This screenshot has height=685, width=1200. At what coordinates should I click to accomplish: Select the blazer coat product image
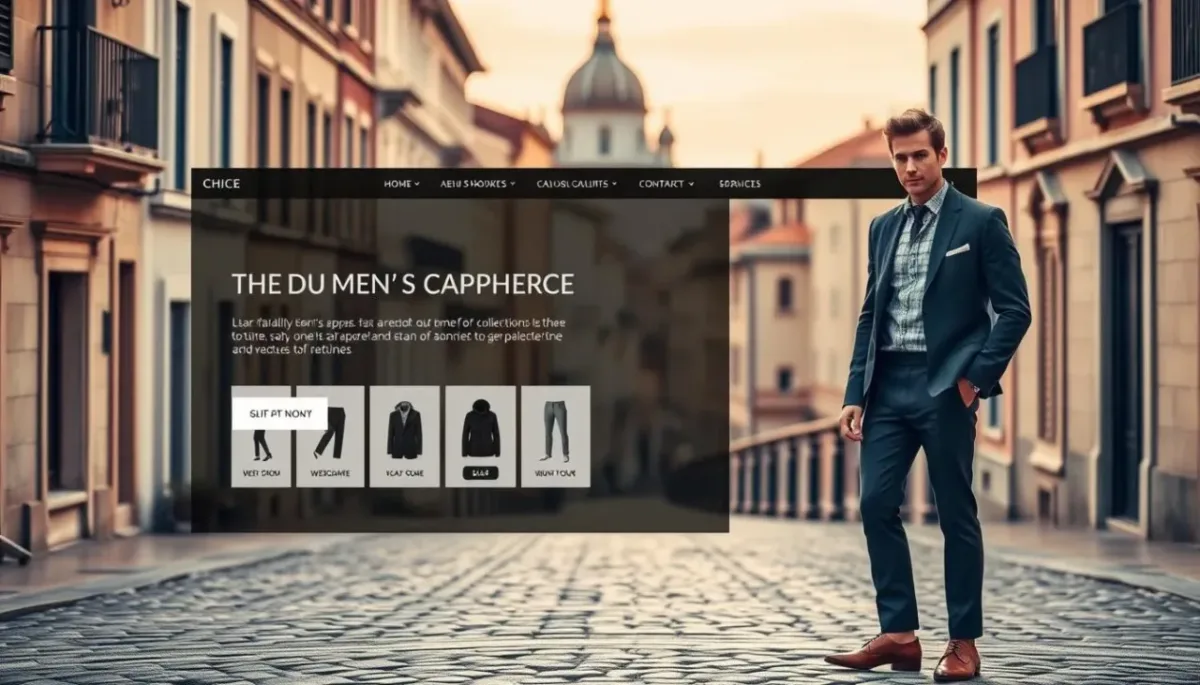tap(404, 432)
